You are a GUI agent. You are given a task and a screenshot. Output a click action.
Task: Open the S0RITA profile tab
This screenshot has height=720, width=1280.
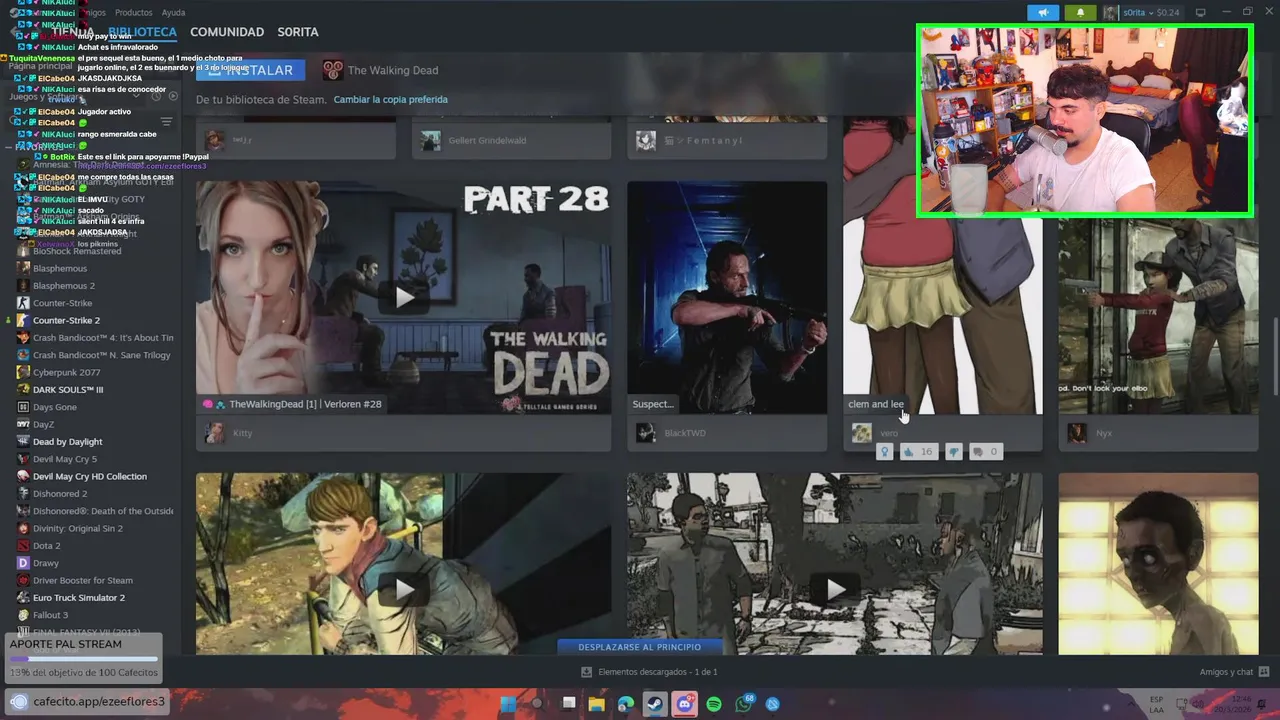pyautogui.click(x=298, y=32)
